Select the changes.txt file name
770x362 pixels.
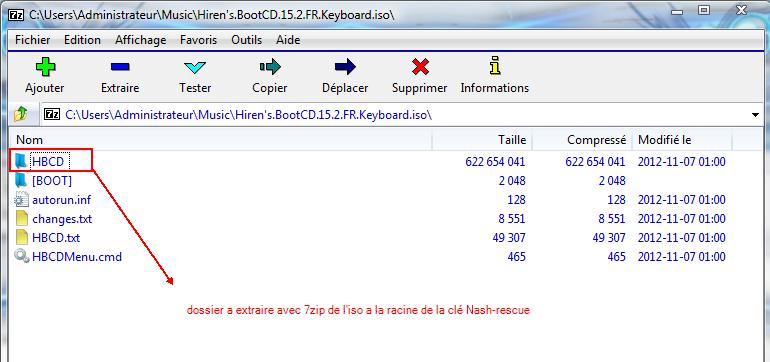pyautogui.click(x=62, y=219)
